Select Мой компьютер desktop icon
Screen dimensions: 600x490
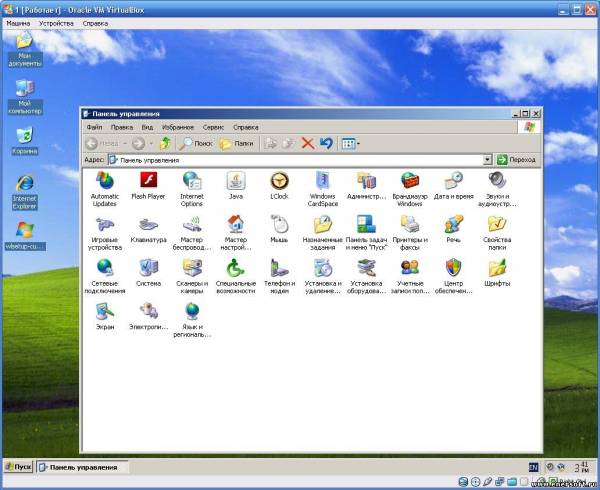[25, 97]
